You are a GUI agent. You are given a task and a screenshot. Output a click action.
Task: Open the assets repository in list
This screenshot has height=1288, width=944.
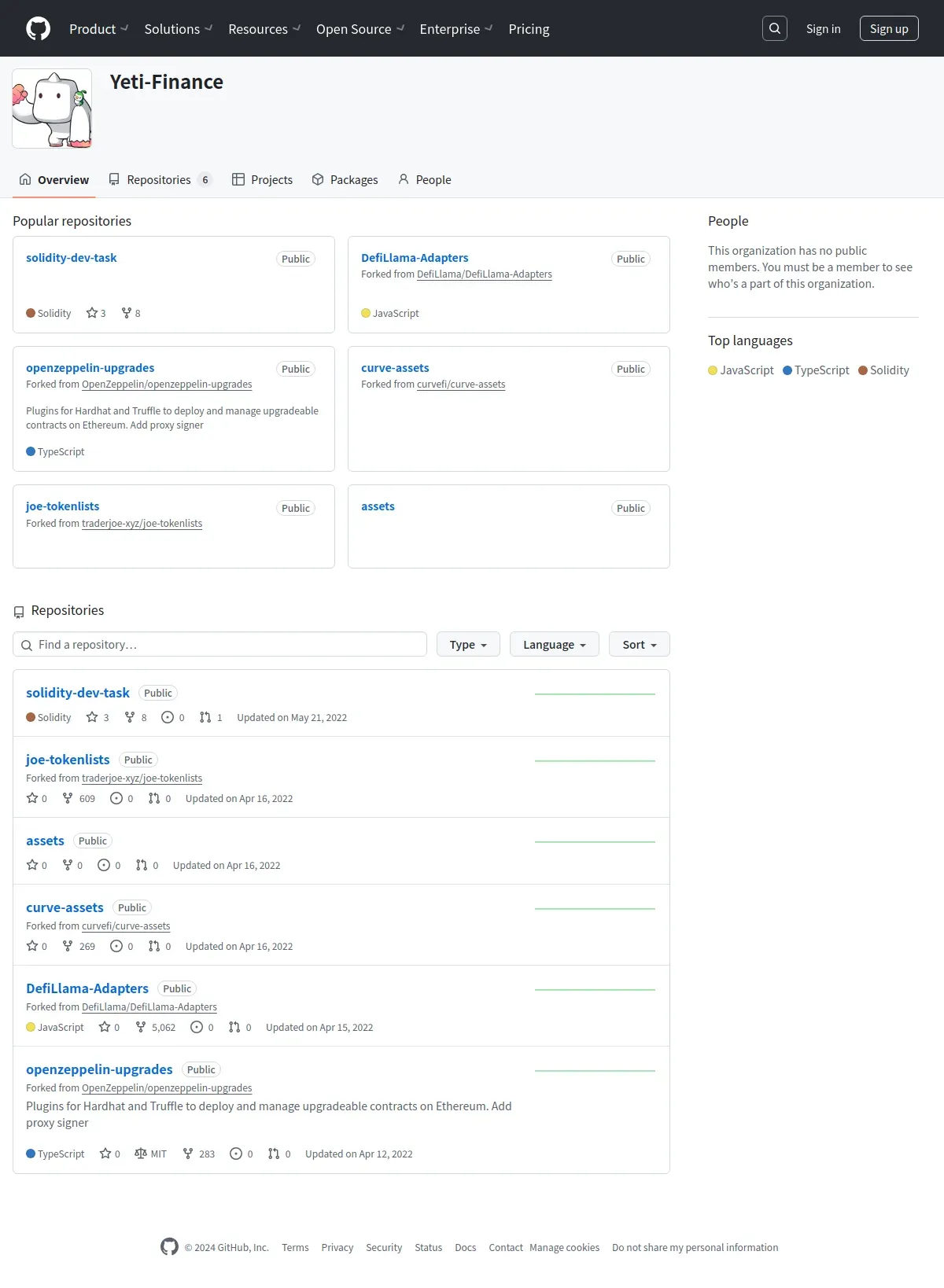[x=45, y=841]
